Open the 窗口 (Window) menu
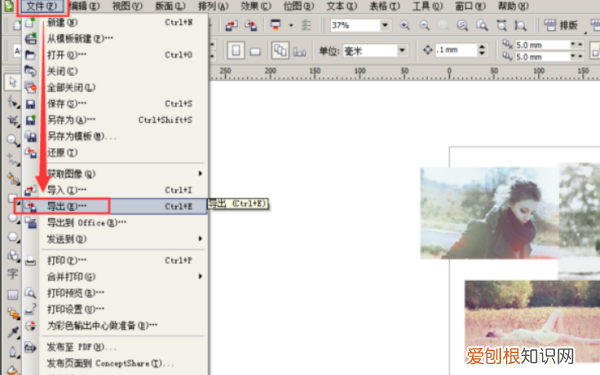The height and width of the screenshot is (375, 600). click(x=470, y=6)
